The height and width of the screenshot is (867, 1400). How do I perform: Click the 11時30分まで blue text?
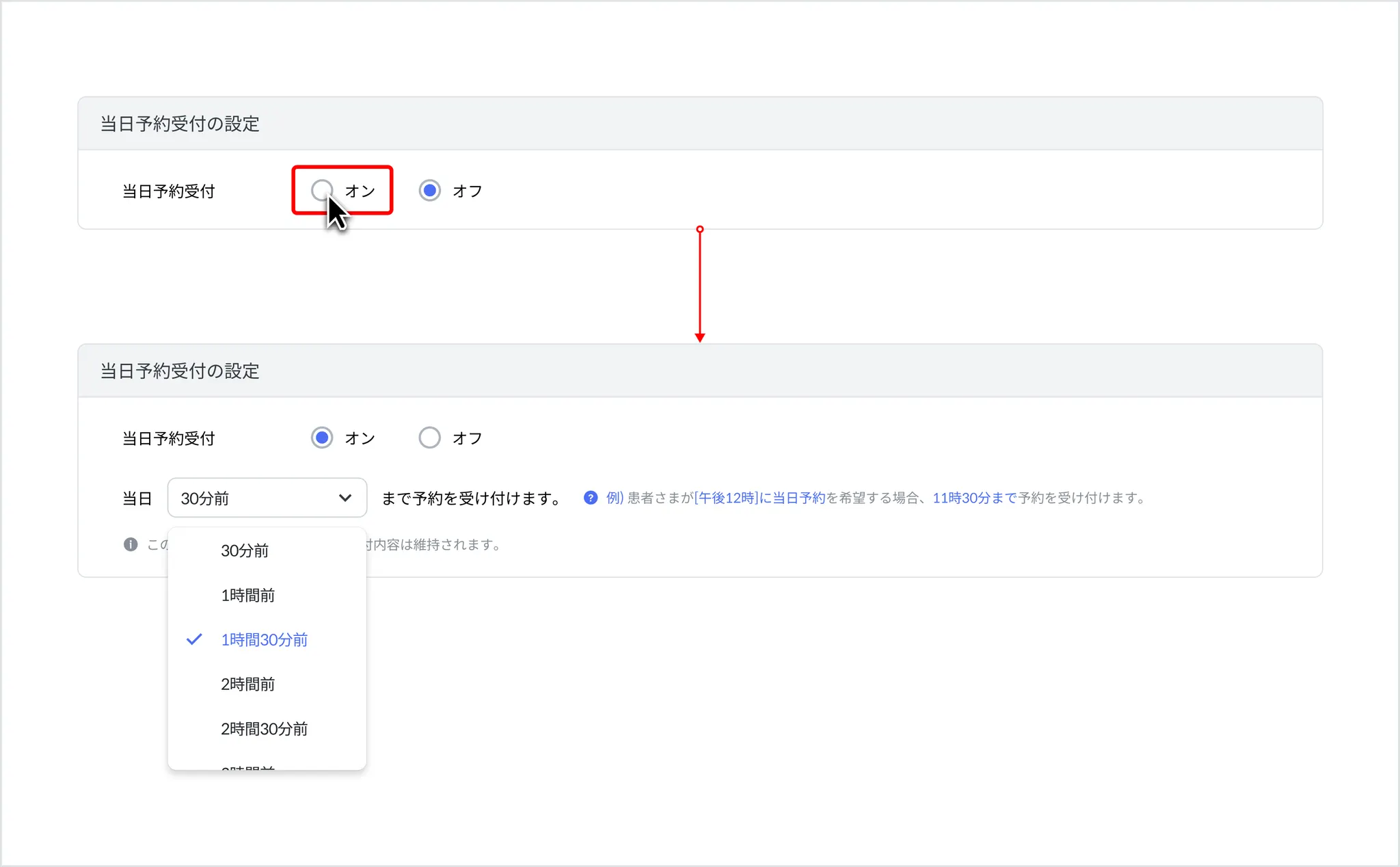[x=975, y=498]
